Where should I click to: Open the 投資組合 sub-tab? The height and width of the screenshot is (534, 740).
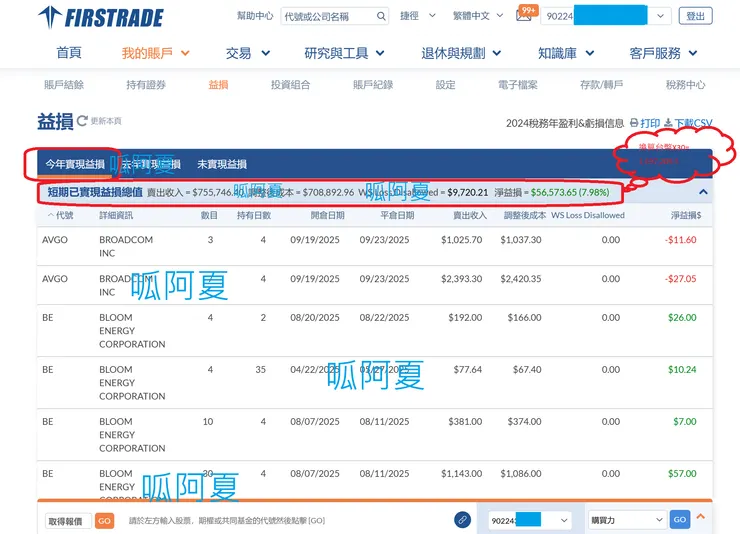pos(290,85)
